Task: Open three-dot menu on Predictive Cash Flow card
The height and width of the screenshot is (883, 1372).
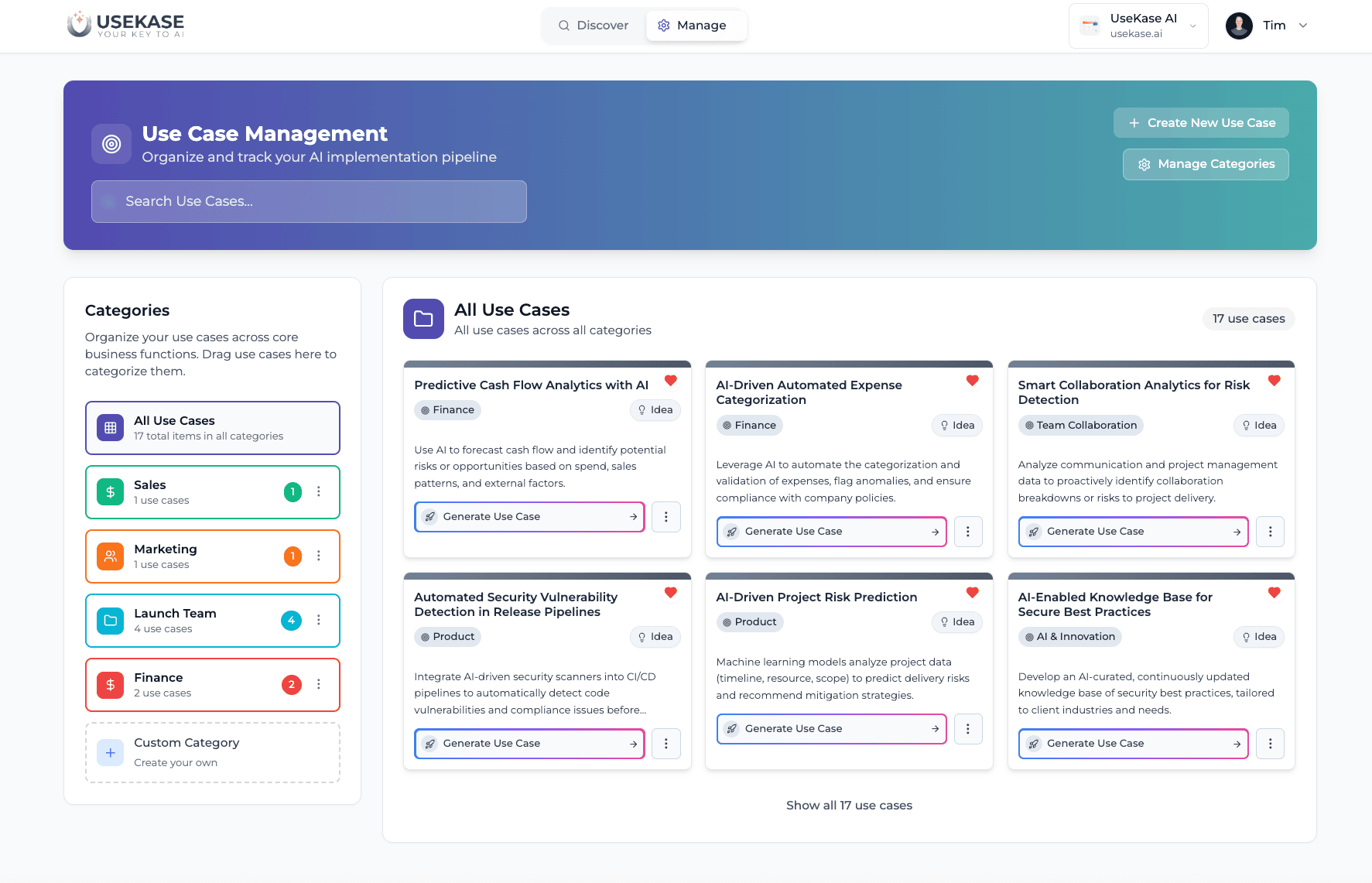Action: pos(665,517)
